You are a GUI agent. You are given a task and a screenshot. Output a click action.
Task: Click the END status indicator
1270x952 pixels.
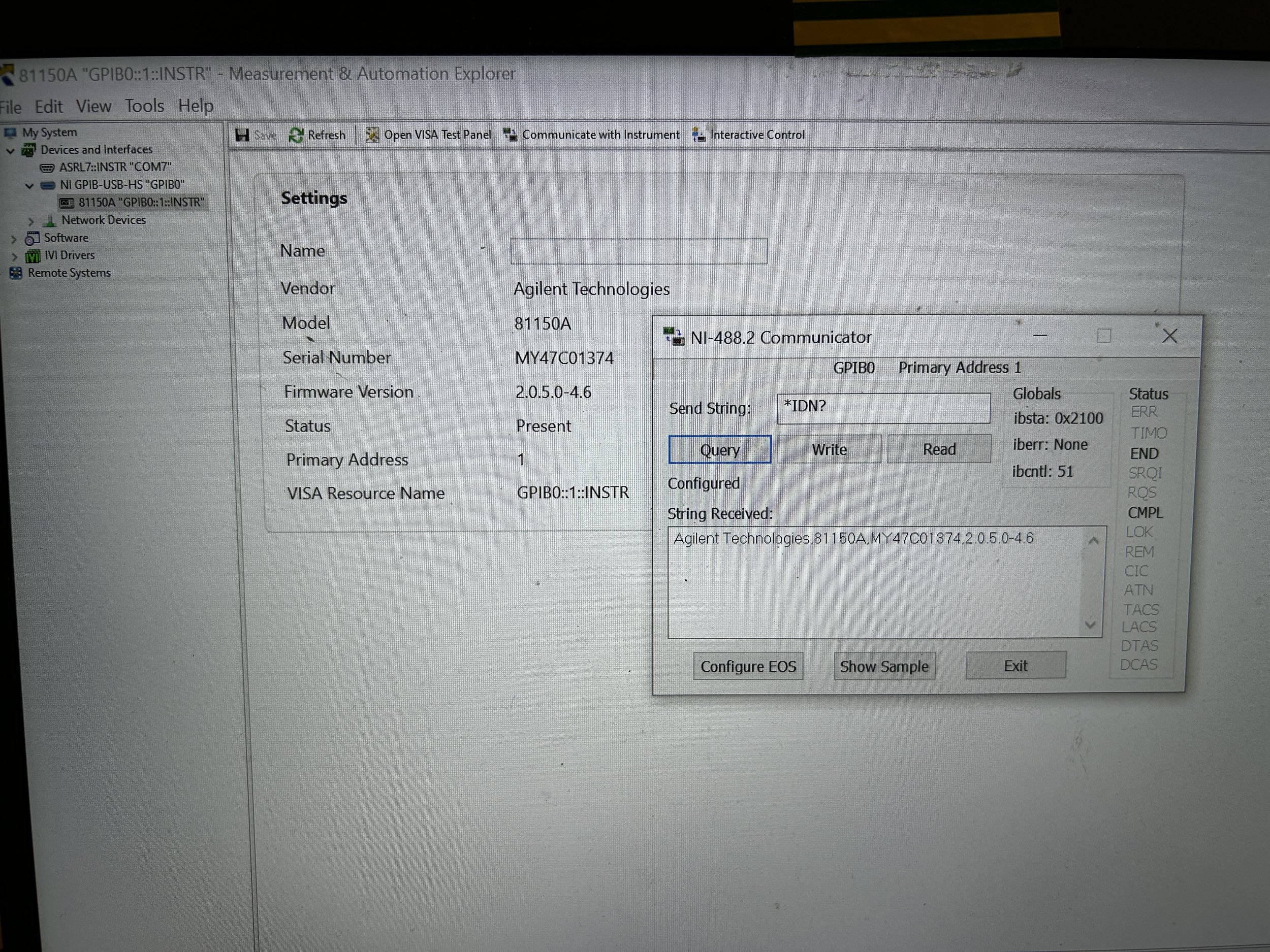[1144, 453]
